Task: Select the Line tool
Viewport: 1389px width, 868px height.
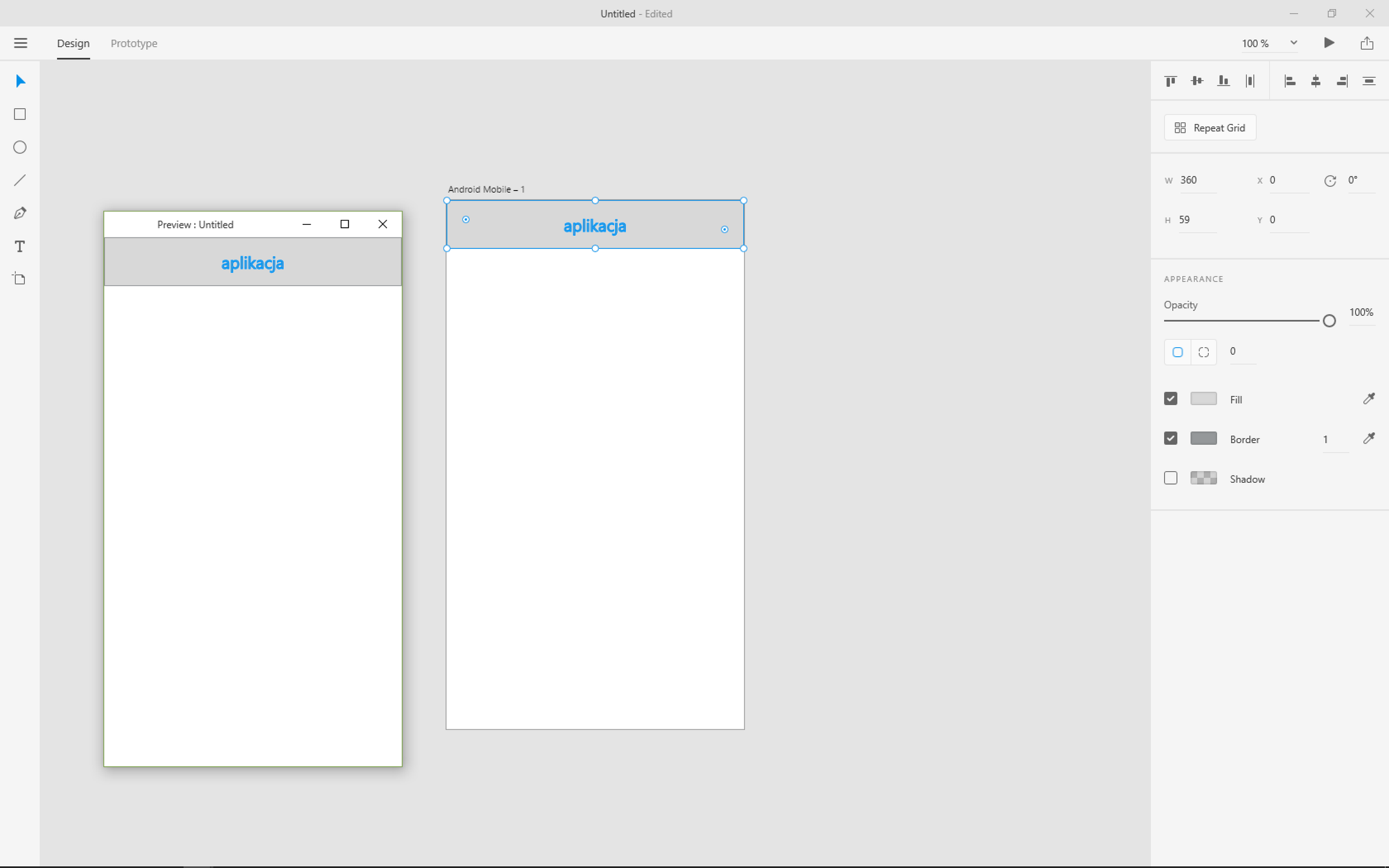Action: pos(20,180)
